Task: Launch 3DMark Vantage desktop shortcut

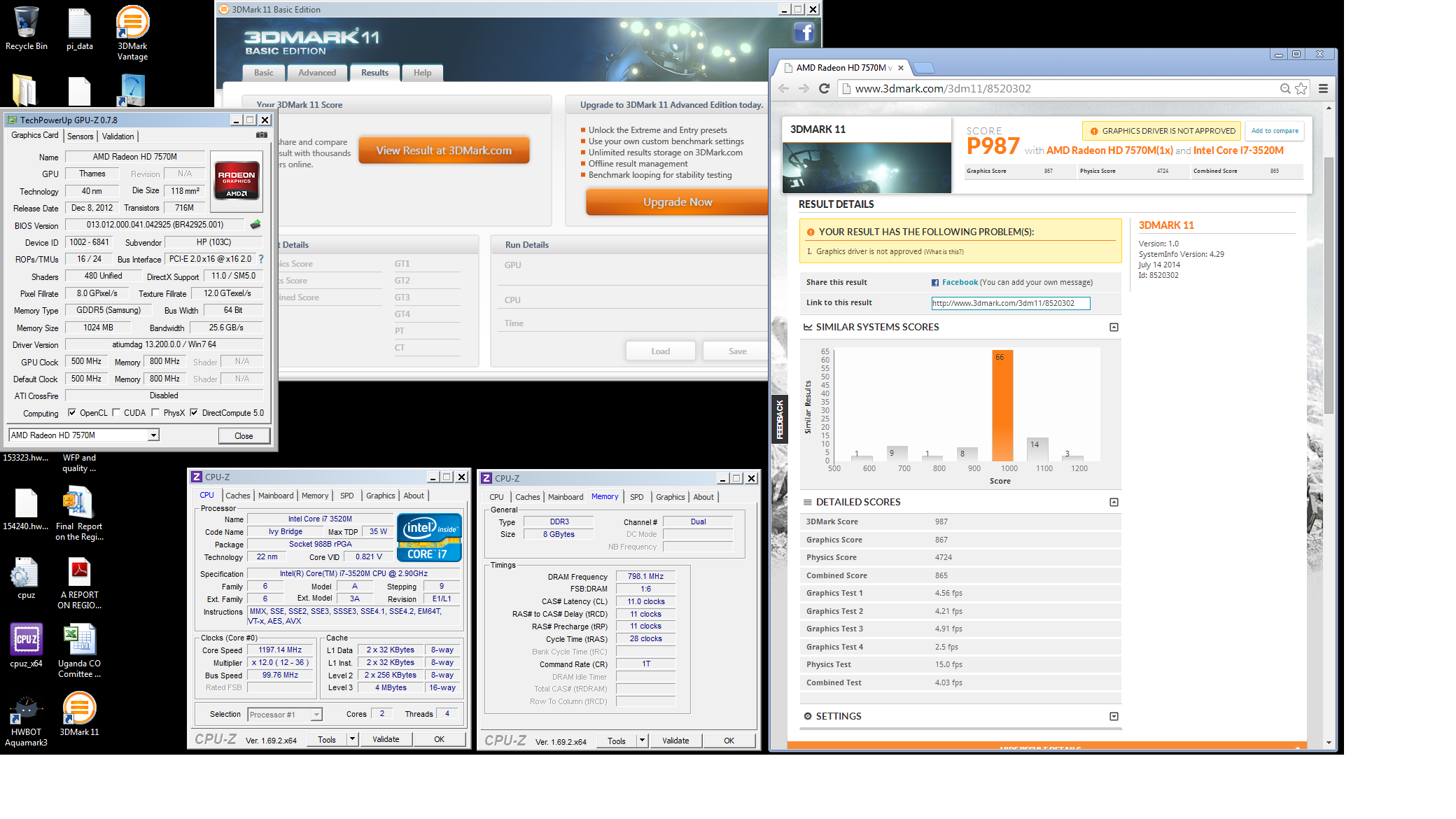Action: [132, 33]
